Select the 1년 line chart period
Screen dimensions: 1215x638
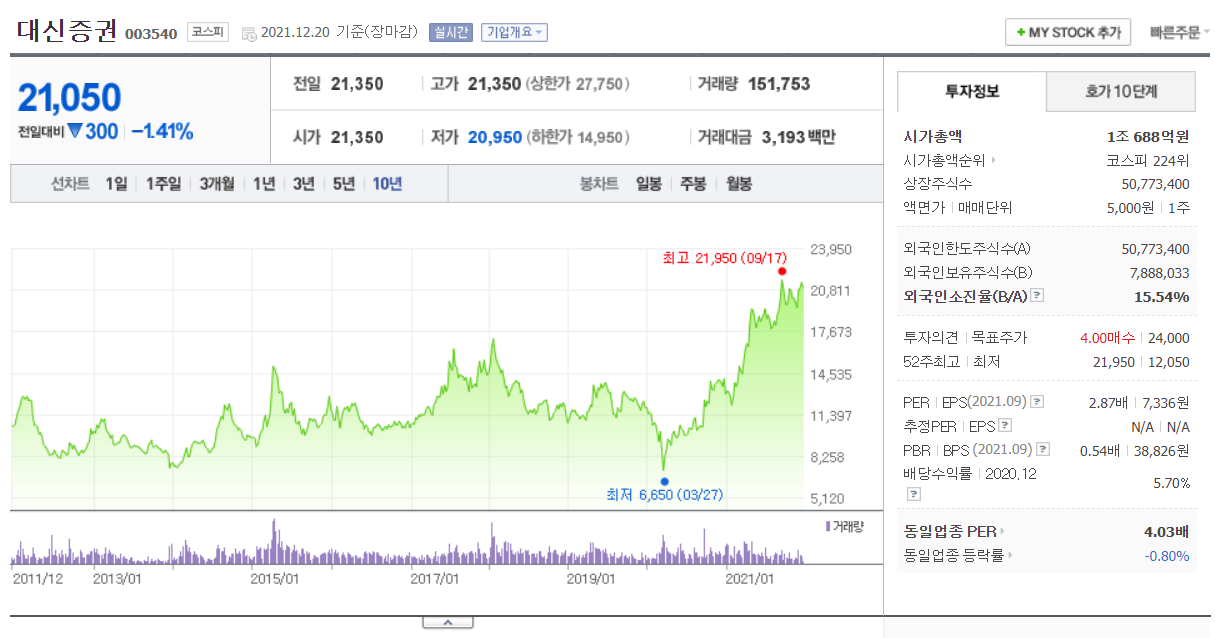(263, 184)
